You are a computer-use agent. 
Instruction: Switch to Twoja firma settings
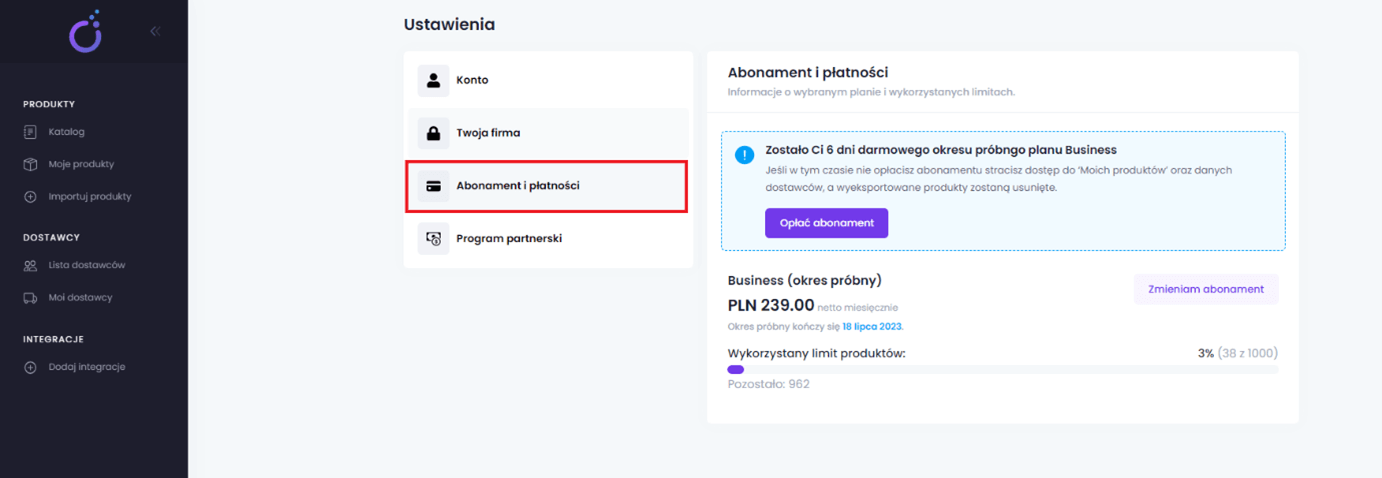[x=548, y=133]
